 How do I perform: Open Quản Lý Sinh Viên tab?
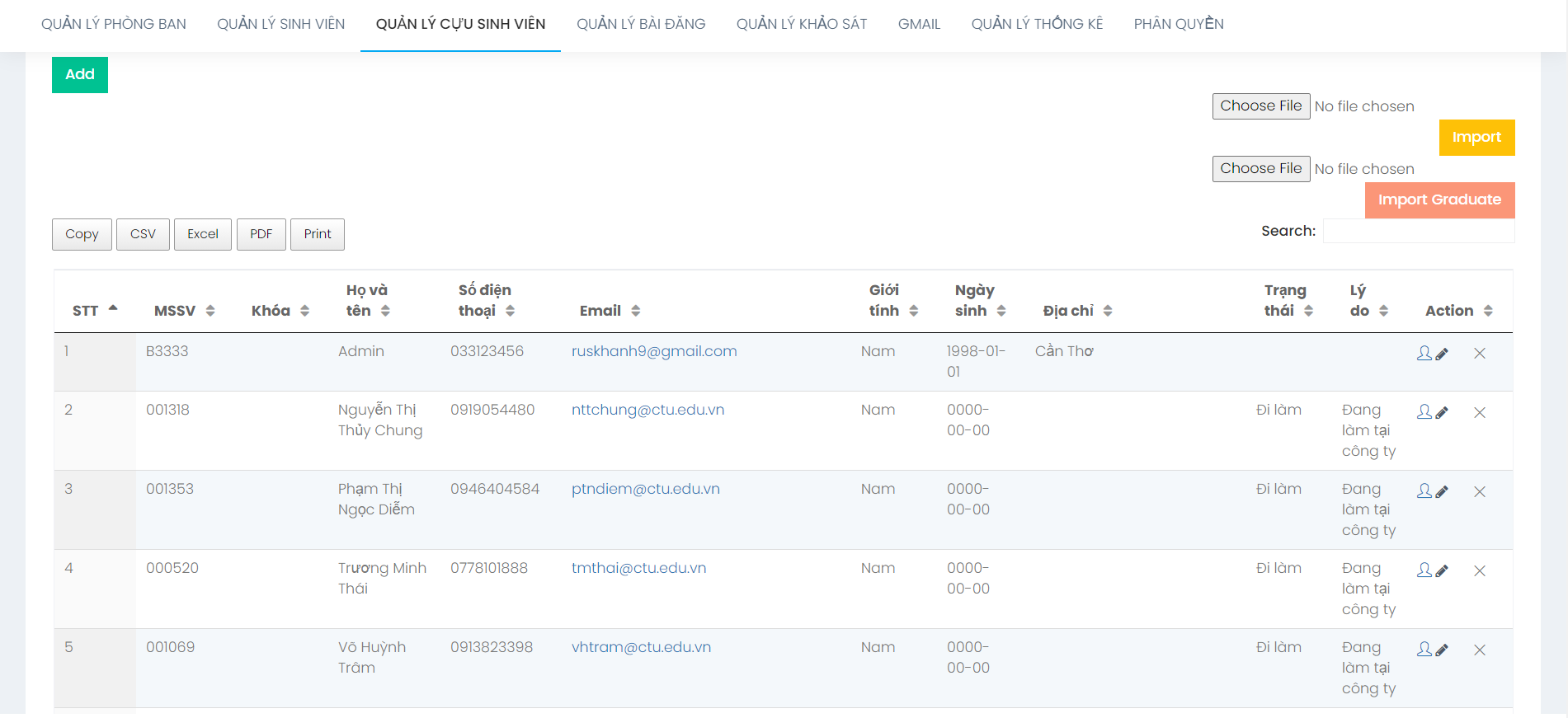281,24
